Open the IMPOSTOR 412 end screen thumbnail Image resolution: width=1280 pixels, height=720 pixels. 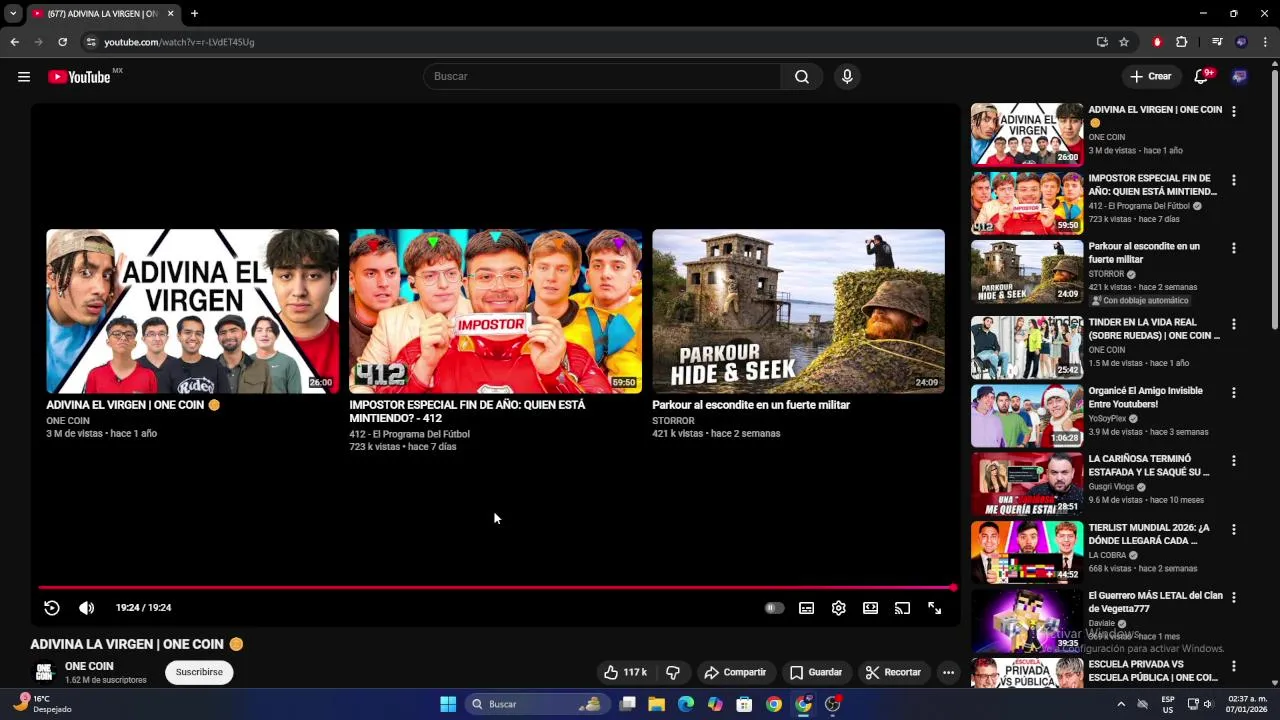tap(495, 311)
